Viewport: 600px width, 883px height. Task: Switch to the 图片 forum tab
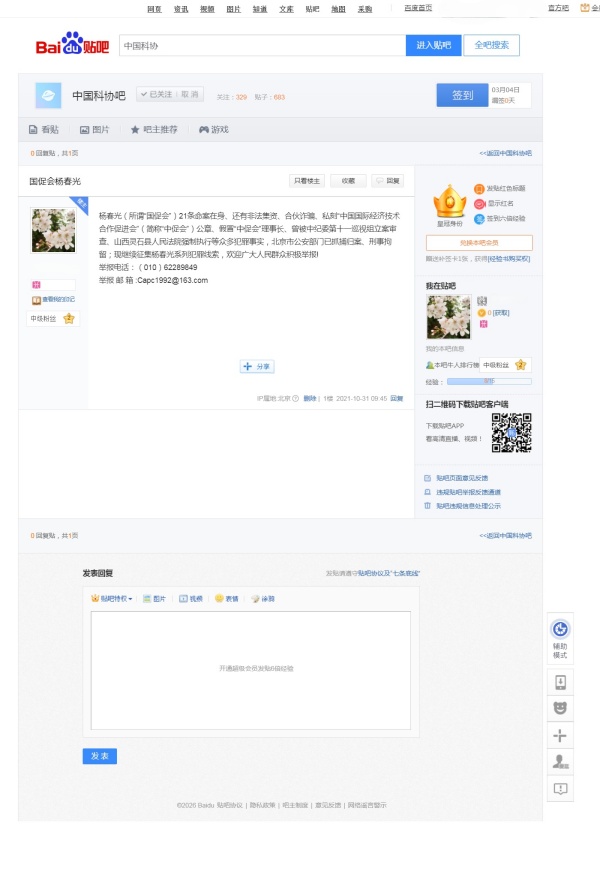click(x=95, y=130)
